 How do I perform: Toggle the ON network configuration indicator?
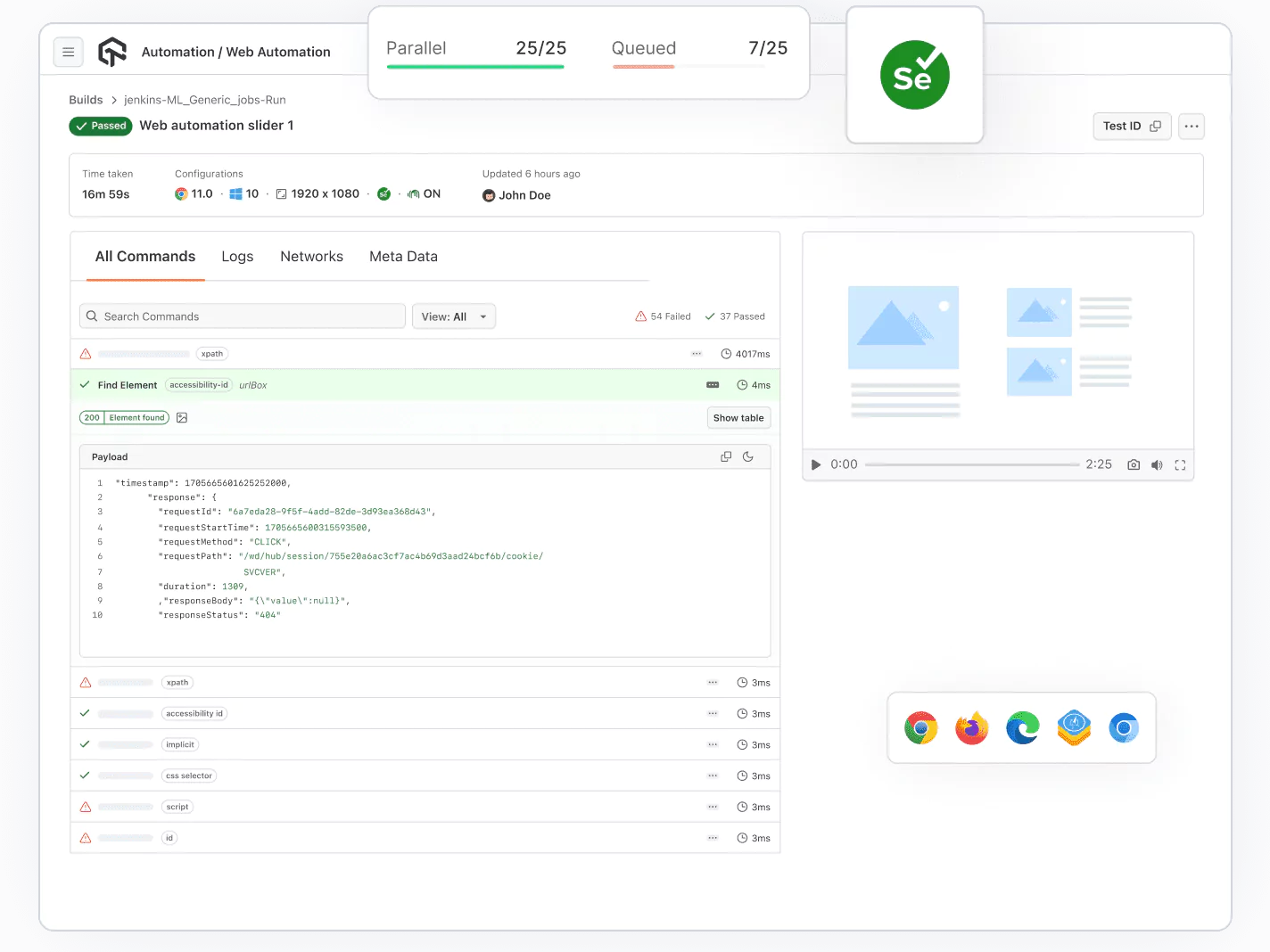click(x=425, y=193)
